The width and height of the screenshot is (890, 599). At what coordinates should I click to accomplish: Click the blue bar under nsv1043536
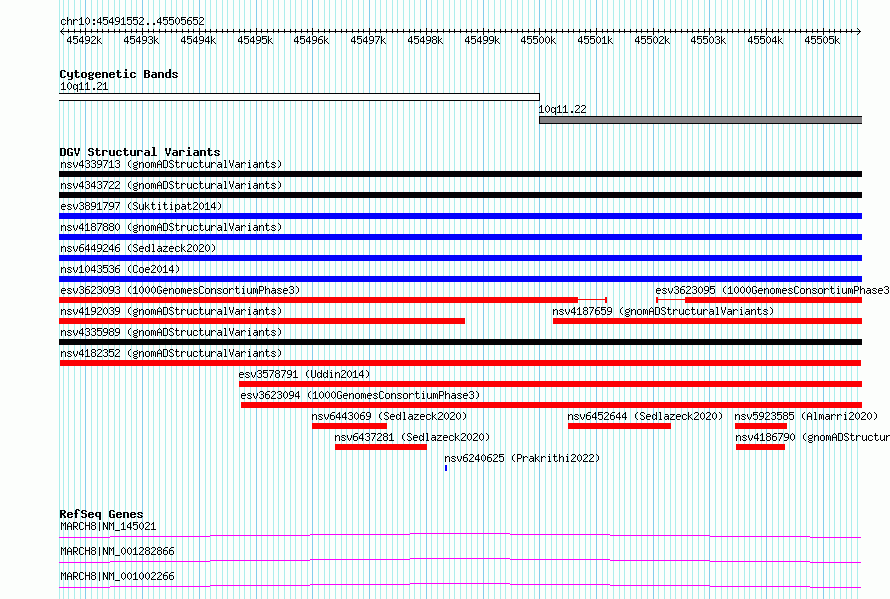pos(460,279)
